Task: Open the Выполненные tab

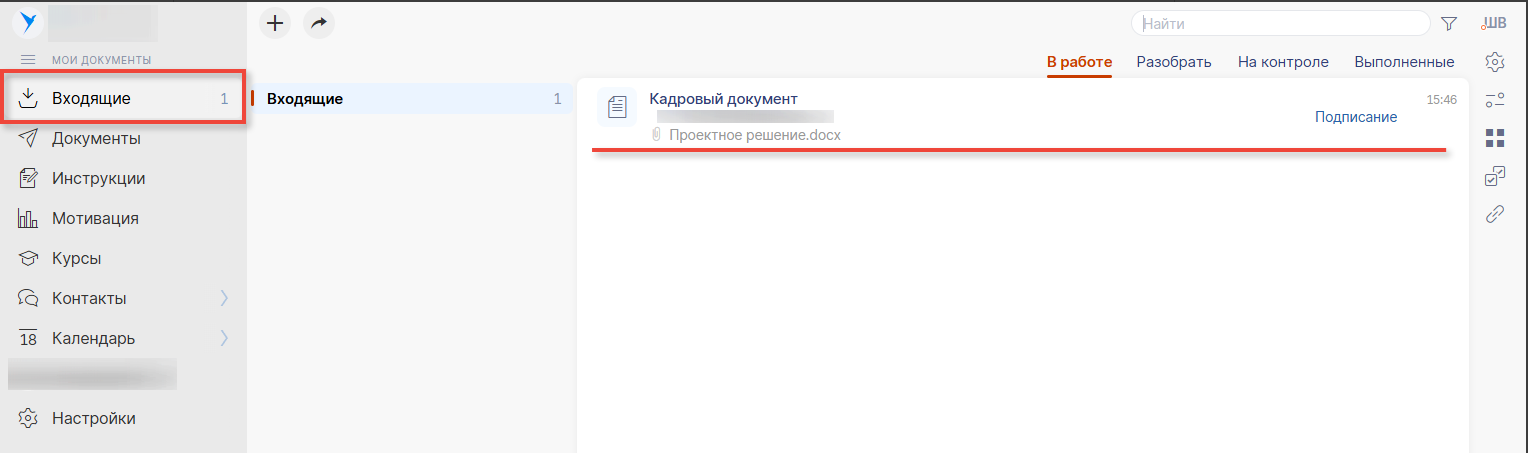Action: (x=1404, y=62)
